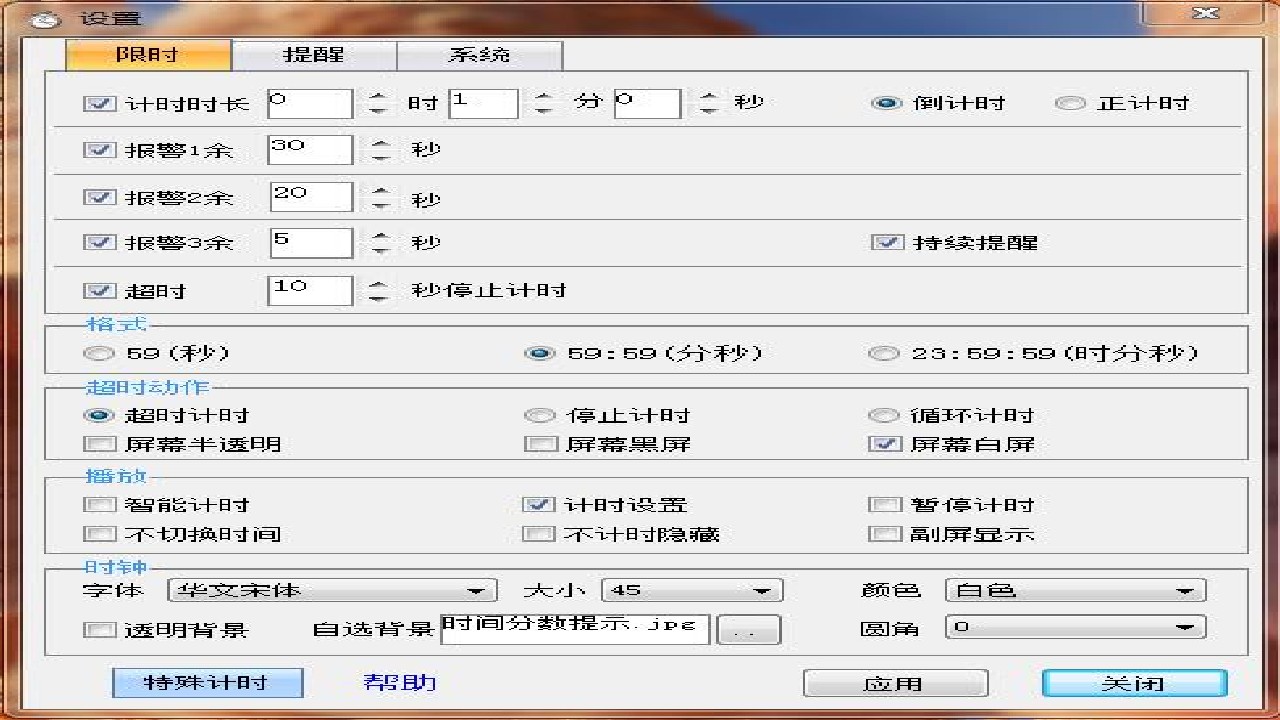
Task: Open the 大小 size dropdown
Action: (692, 591)
